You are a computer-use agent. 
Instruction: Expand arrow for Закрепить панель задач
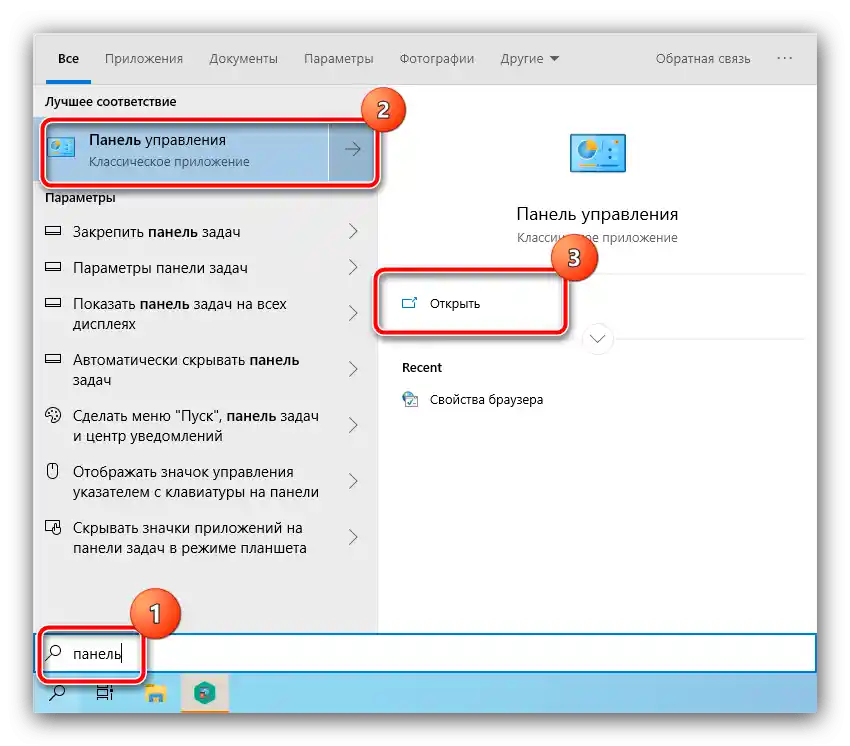pyautogui.click(x=353, y=231)
